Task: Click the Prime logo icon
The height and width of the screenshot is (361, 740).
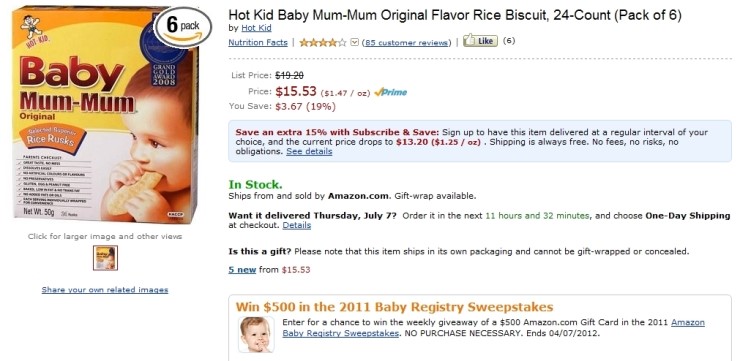Action: (x=390, y=92)
